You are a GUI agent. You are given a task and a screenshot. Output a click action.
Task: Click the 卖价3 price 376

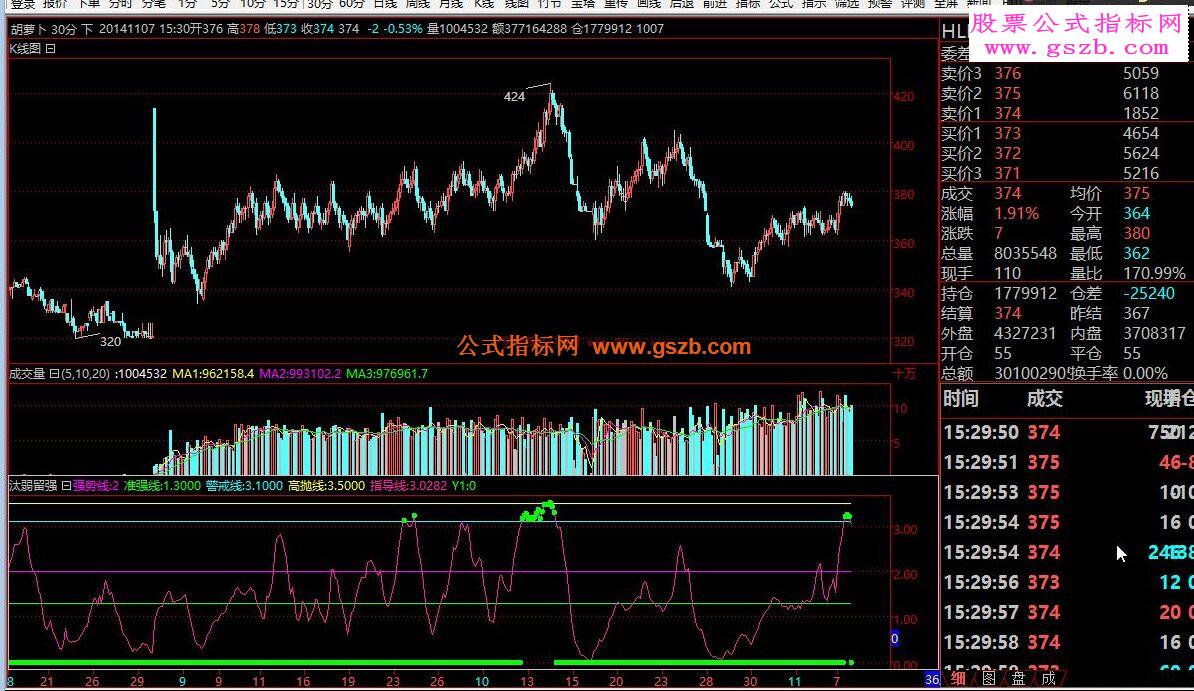tap(1007, 74)
